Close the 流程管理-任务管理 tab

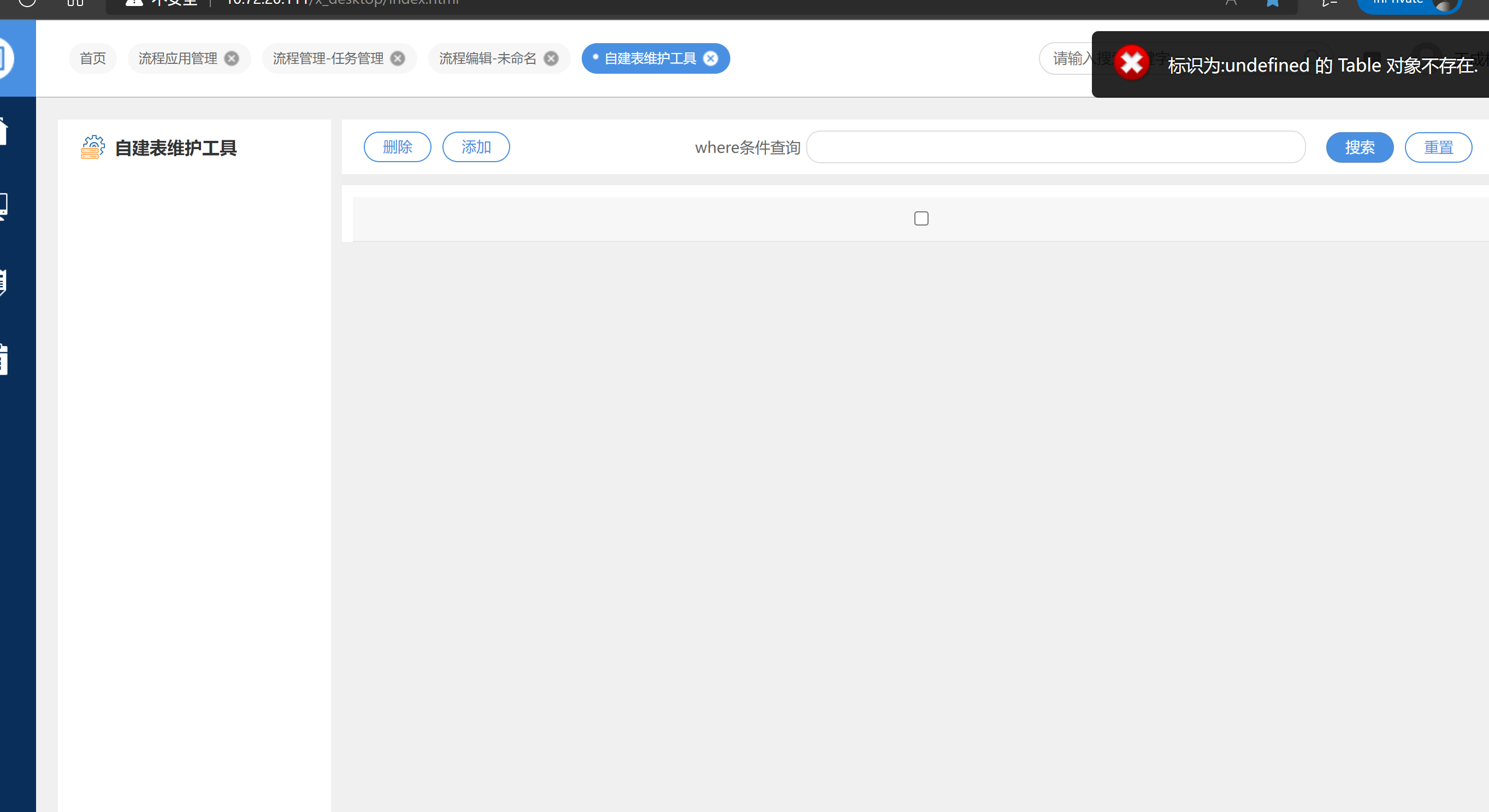coord(398,58)
